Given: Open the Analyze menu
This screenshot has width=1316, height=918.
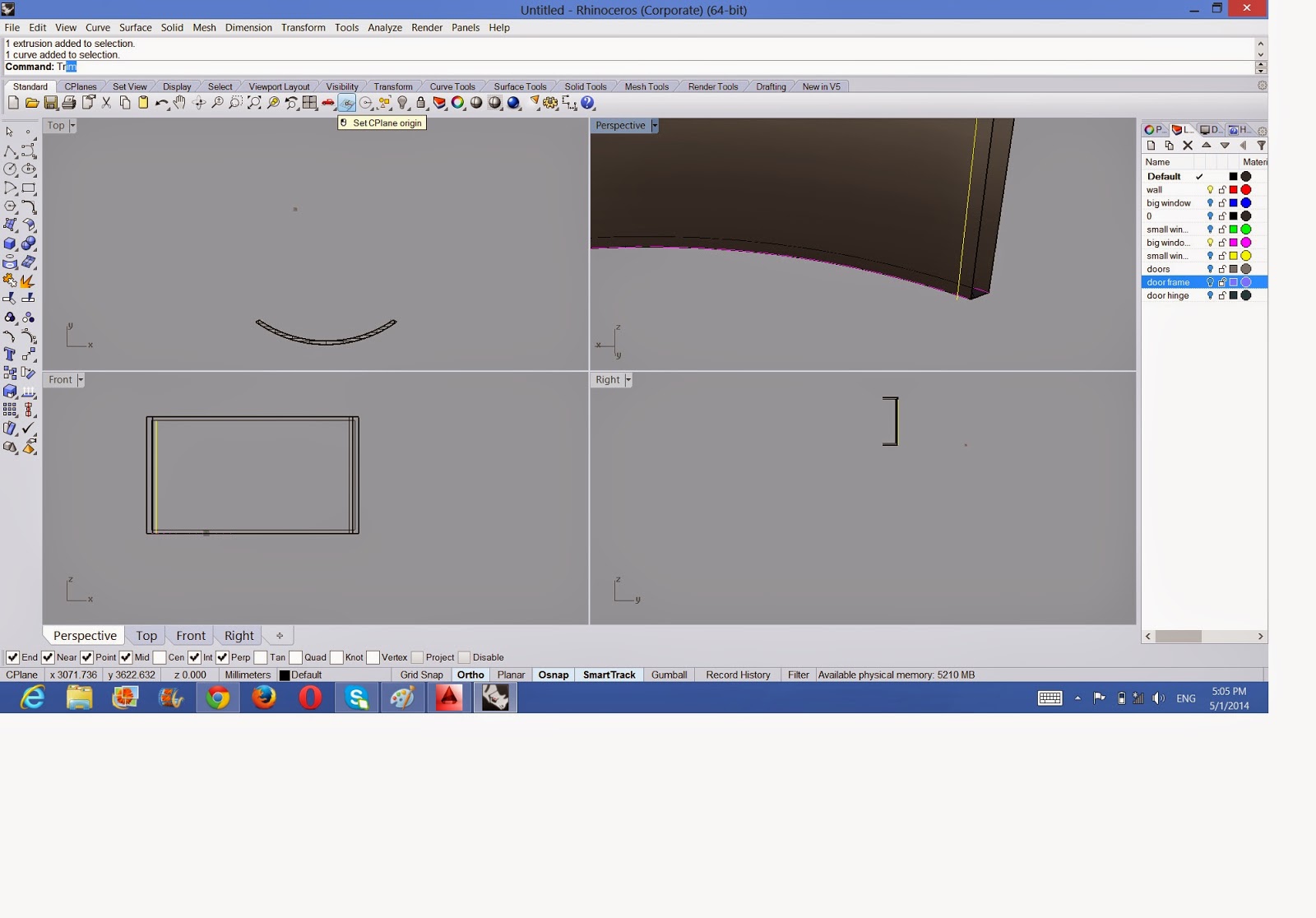Looking at the screenshot, I should (385, 27).
